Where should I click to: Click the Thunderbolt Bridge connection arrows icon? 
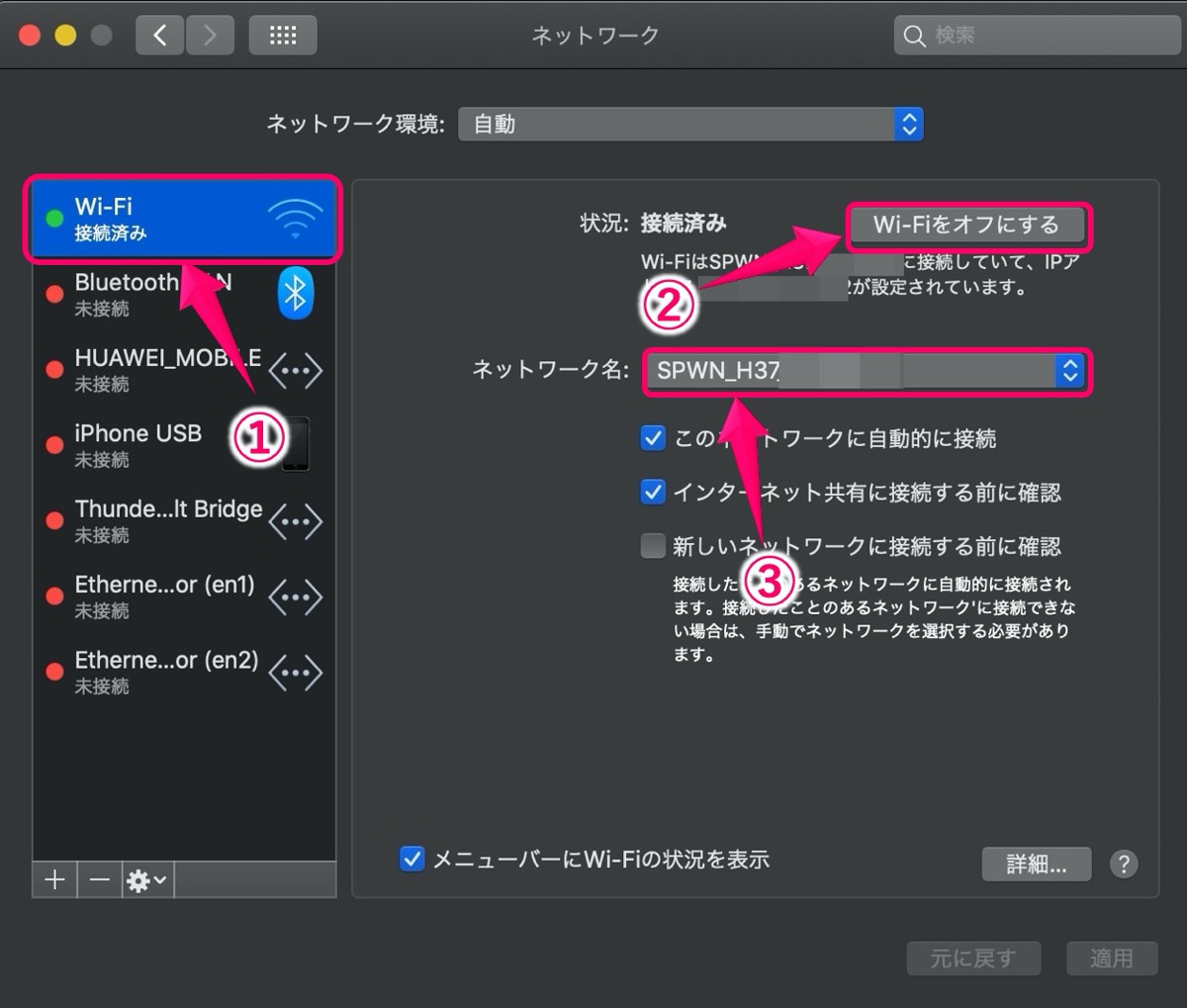click(296, 521)
